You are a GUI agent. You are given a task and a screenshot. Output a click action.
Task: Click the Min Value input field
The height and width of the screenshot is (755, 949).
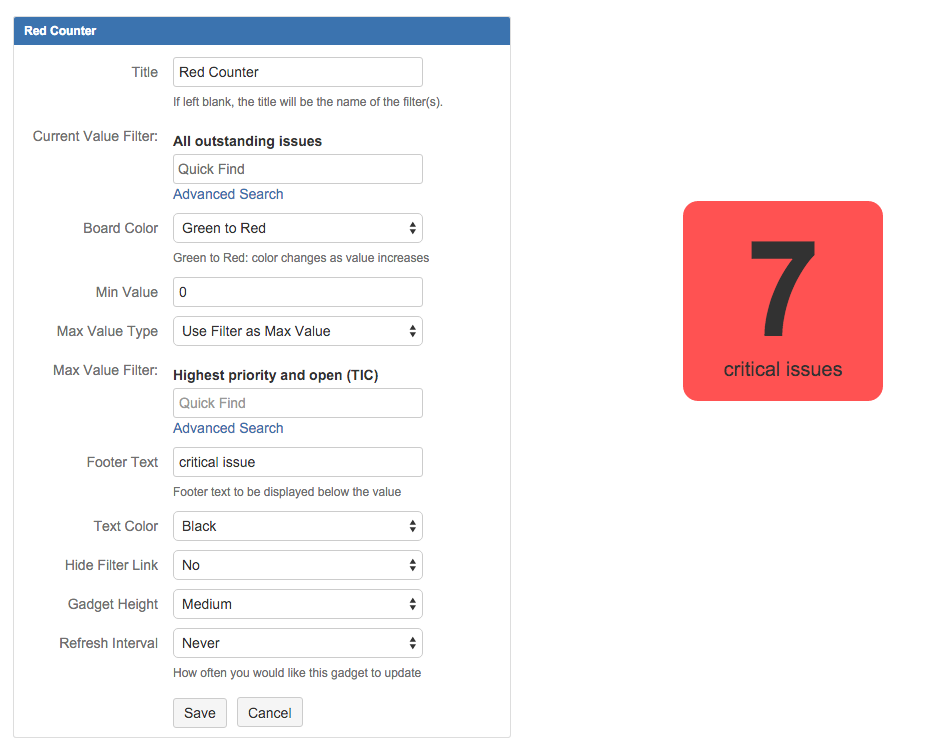point(297,292)
